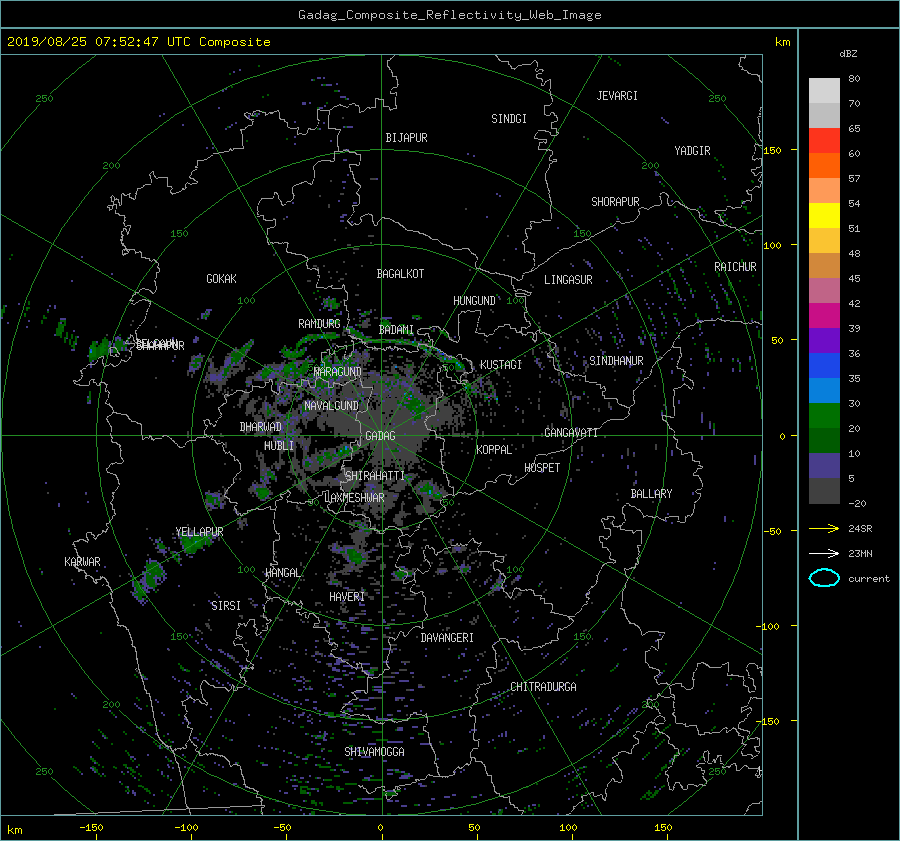Image resolution: width=900 pixels, height=841 pixels.
Task: Click the GOKAK city label
Action: tap(221, 278)
